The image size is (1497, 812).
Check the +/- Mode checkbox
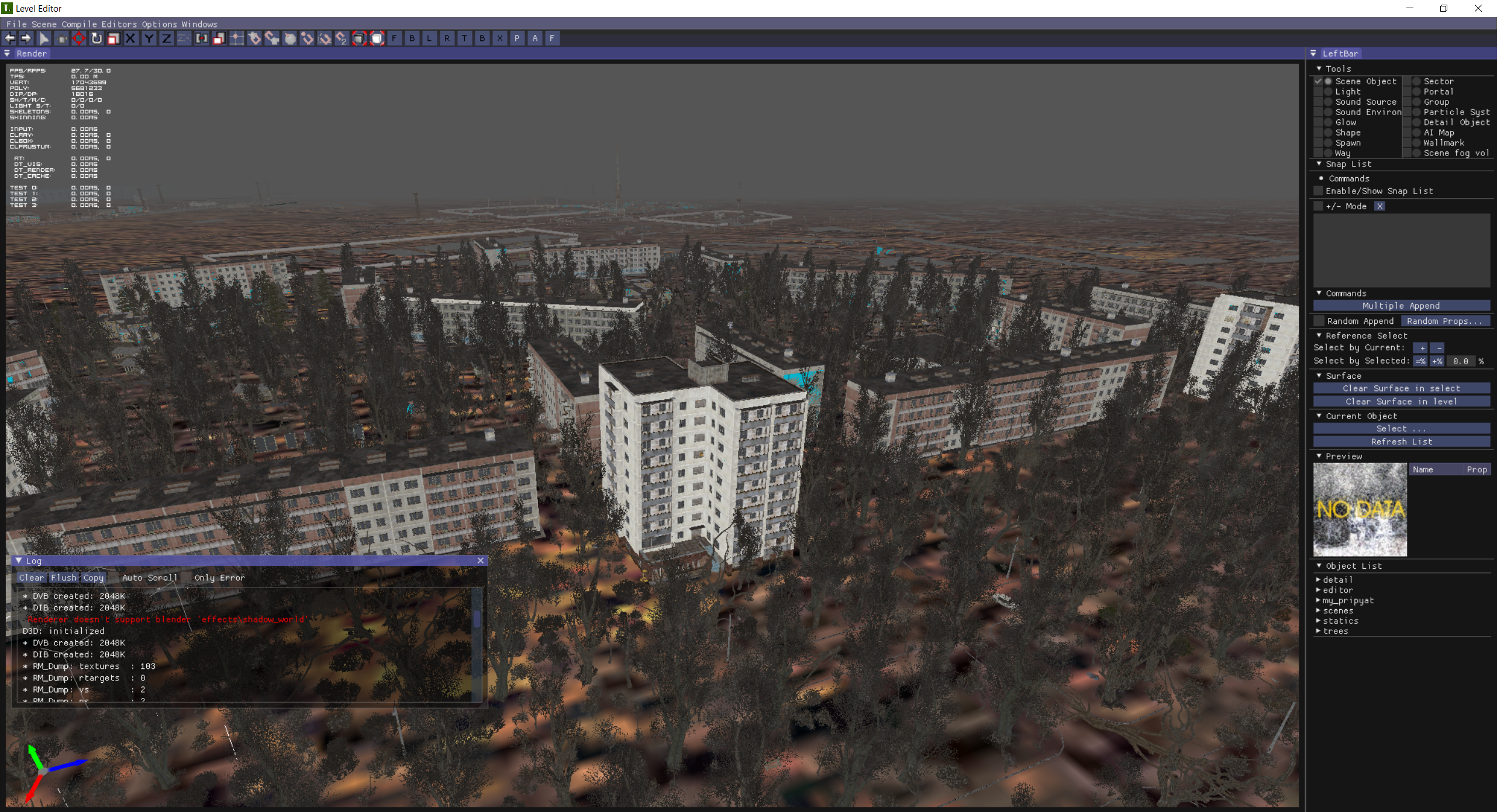pos(1318,206)
